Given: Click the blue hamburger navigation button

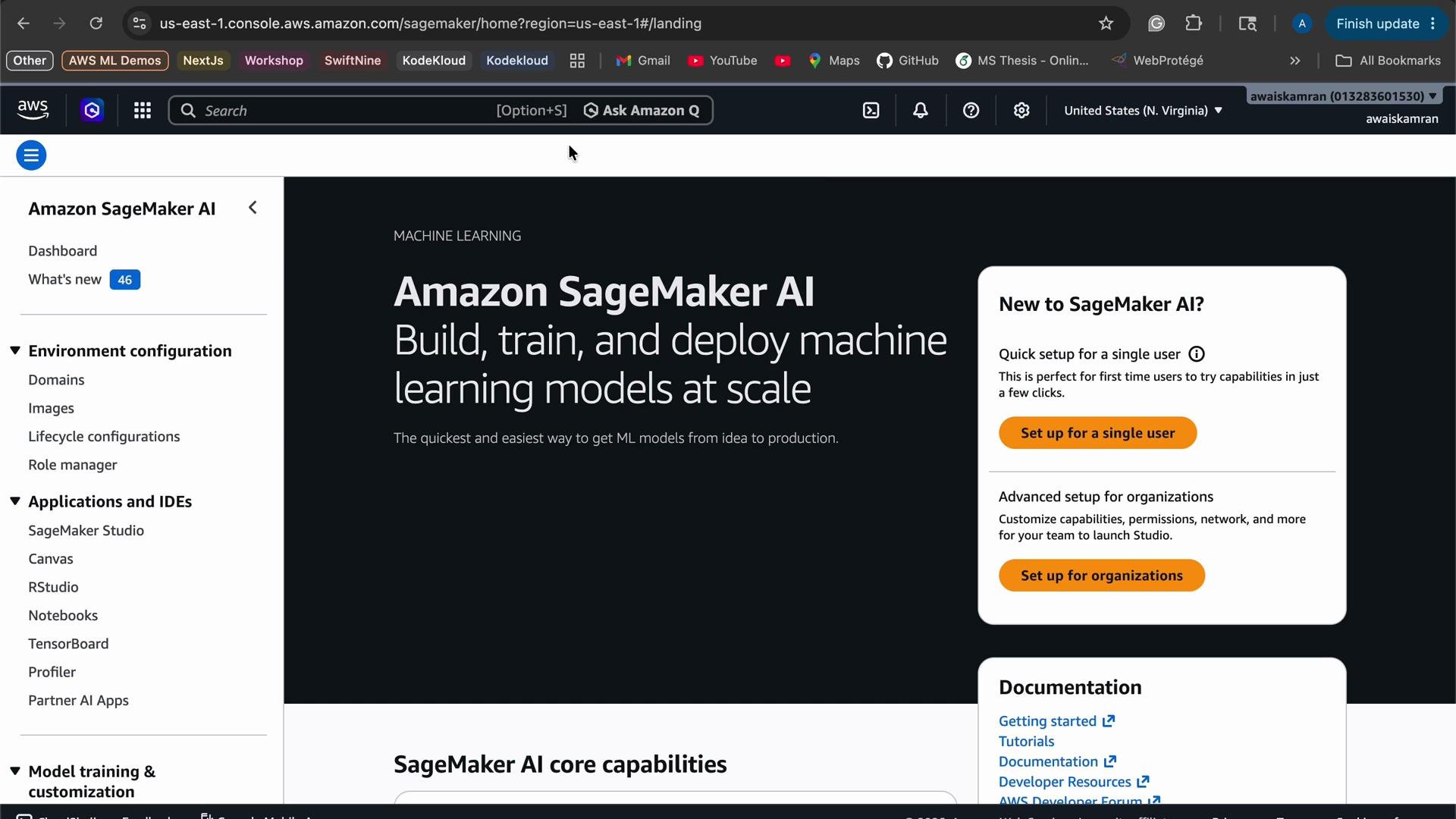Looking at the screenshot, I should pyautogui.click(x=31, y=155).
